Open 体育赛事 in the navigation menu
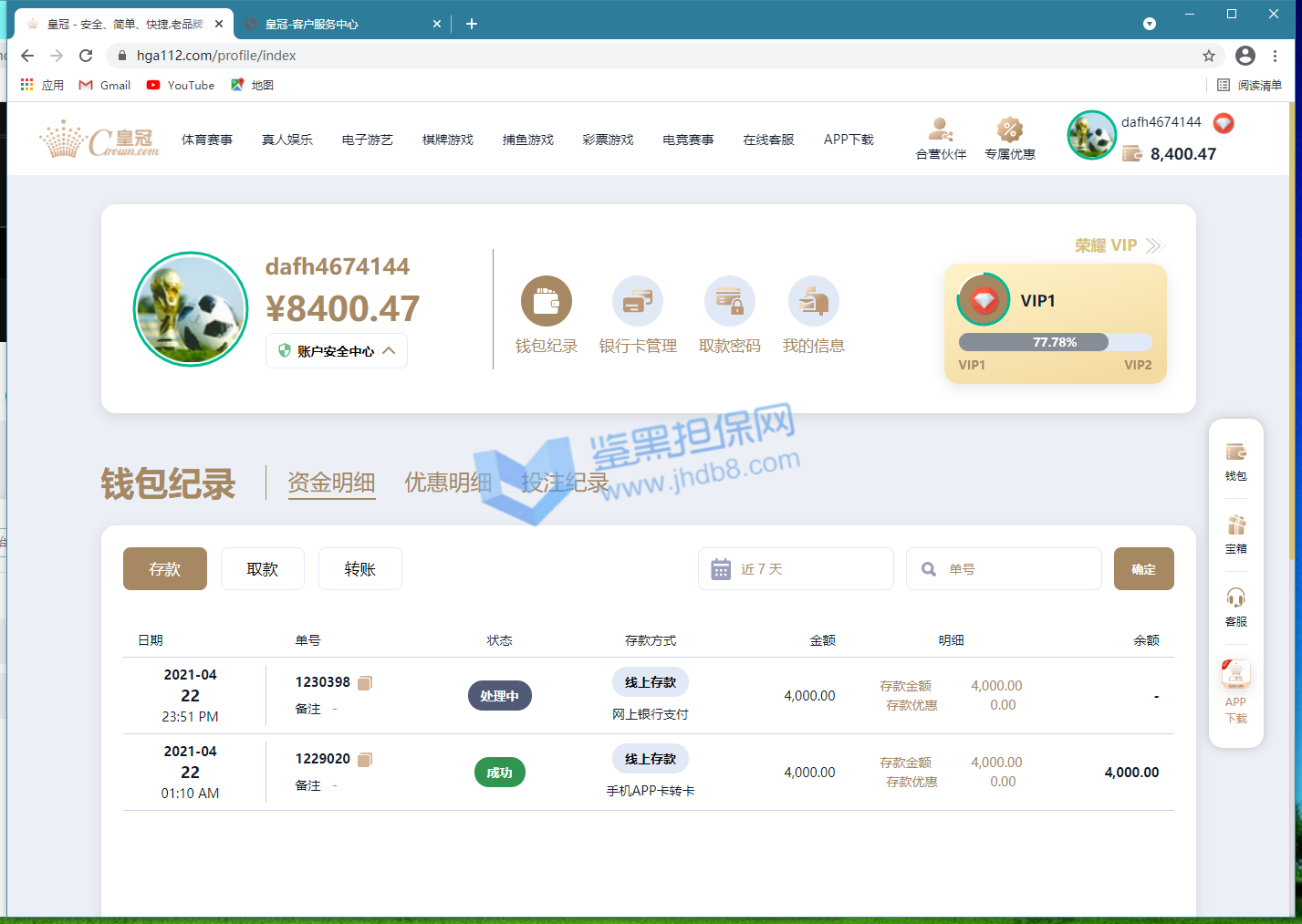The image size is (1302, 924). 207,140
